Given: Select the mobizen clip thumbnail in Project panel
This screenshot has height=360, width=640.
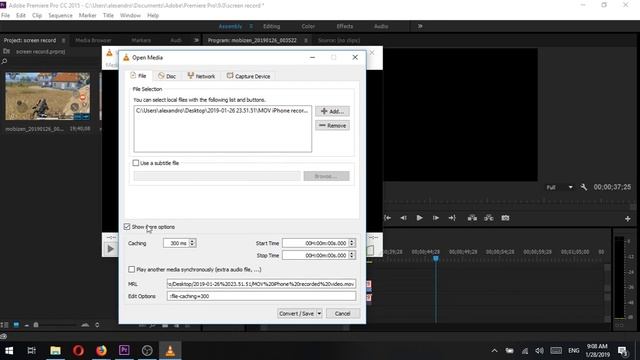Looking at the screenshot, I should click(x=47, y=96).
